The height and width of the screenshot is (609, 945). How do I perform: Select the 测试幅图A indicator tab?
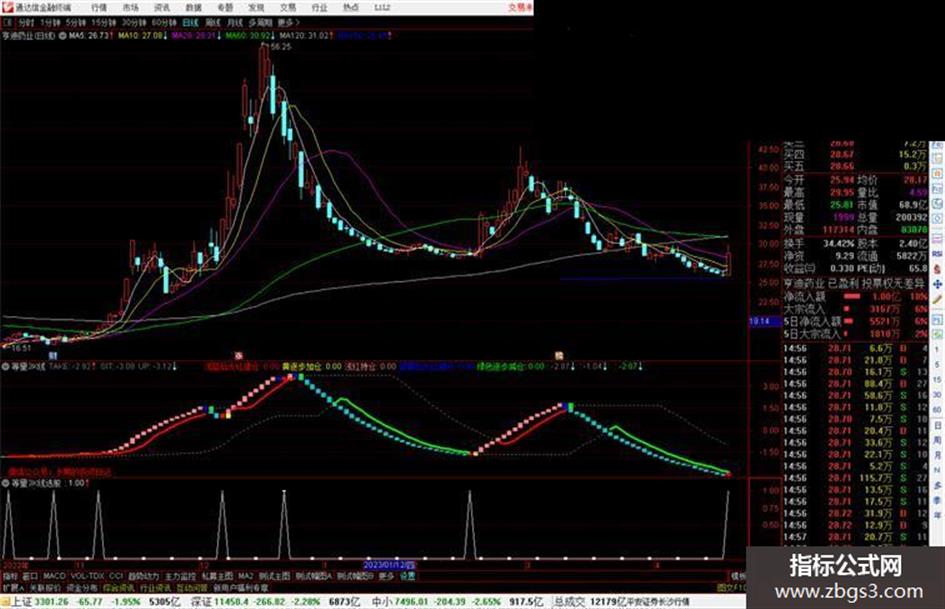coord(313,576)
